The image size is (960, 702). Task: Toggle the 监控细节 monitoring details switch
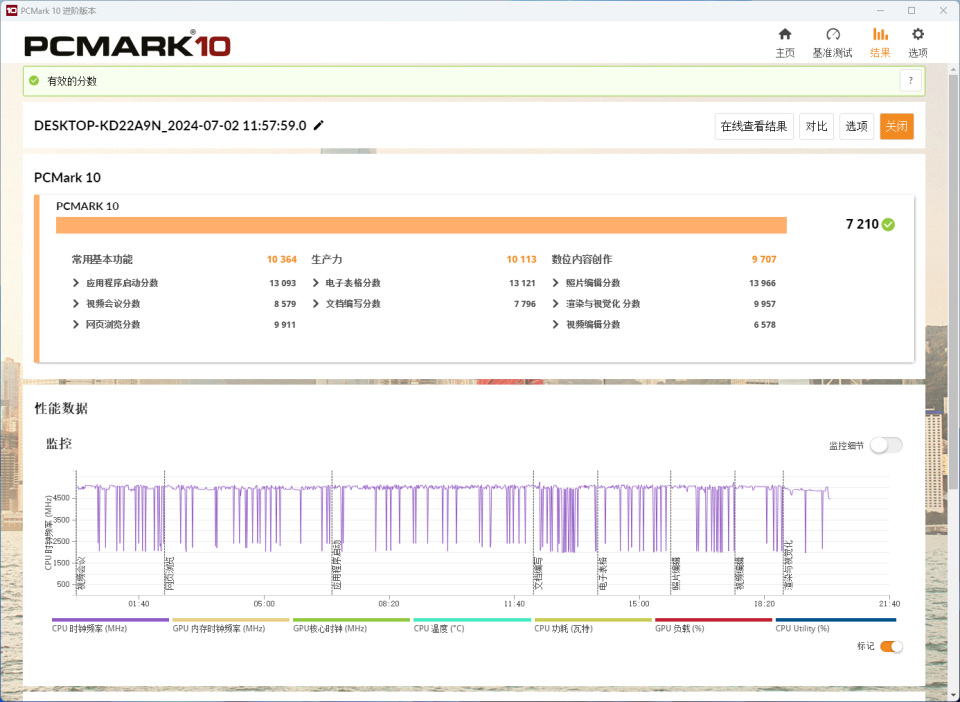point(887,446)
